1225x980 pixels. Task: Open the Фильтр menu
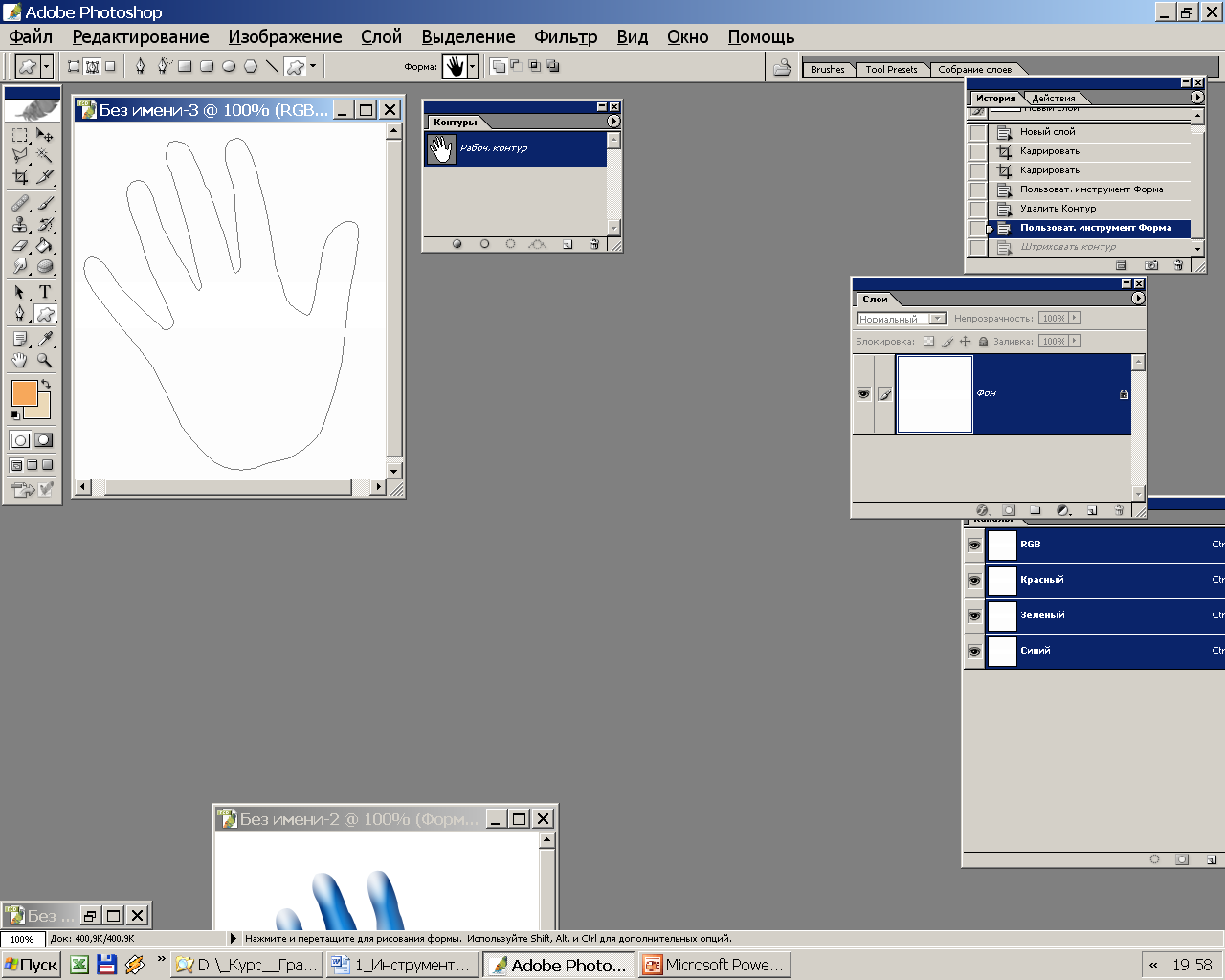click(566, 36)
